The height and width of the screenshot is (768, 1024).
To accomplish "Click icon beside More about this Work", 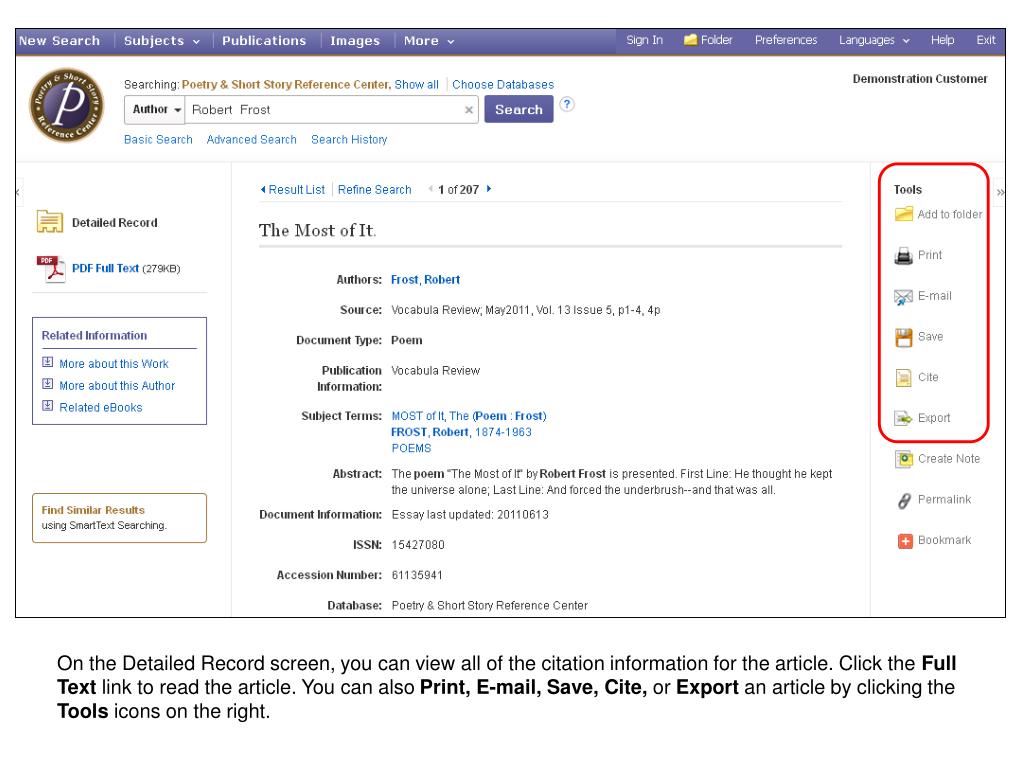I will pyautogui.click(x=48, y=362).
